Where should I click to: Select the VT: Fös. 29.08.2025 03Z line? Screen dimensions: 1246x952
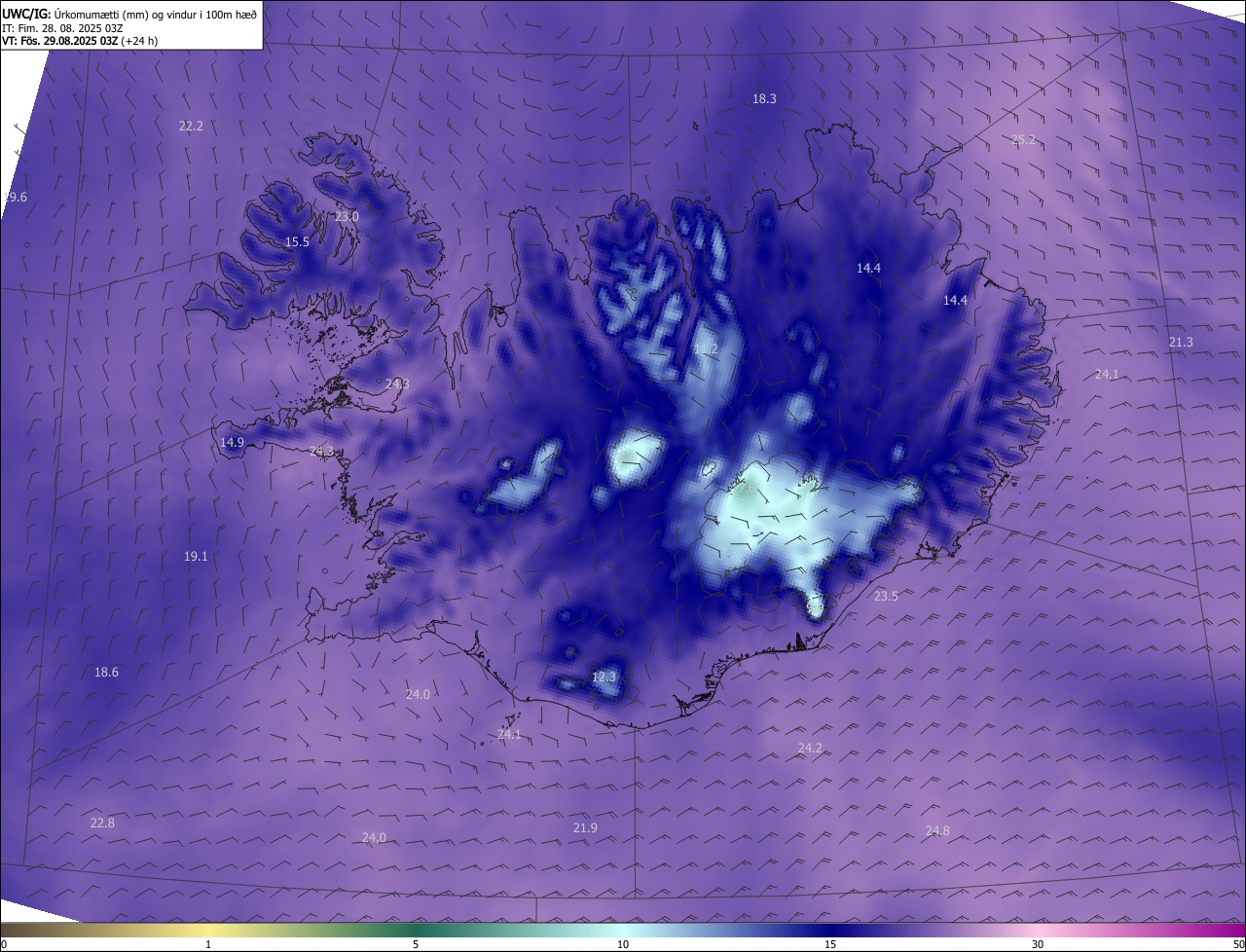click(80, 41)
